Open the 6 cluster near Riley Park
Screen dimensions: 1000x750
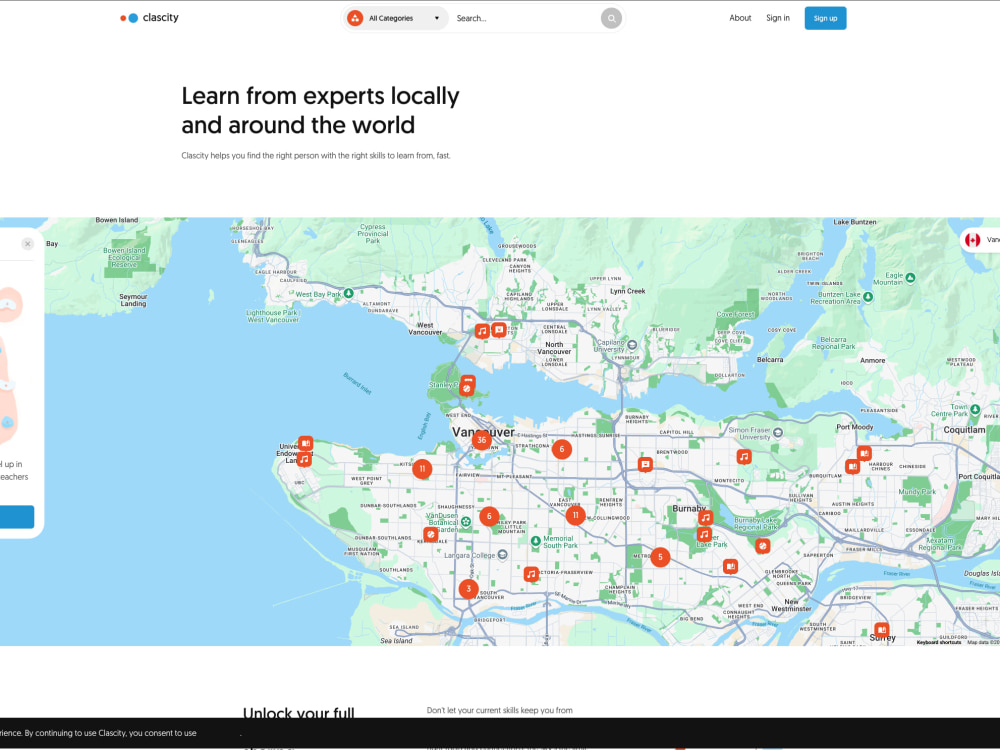point(489,516)
